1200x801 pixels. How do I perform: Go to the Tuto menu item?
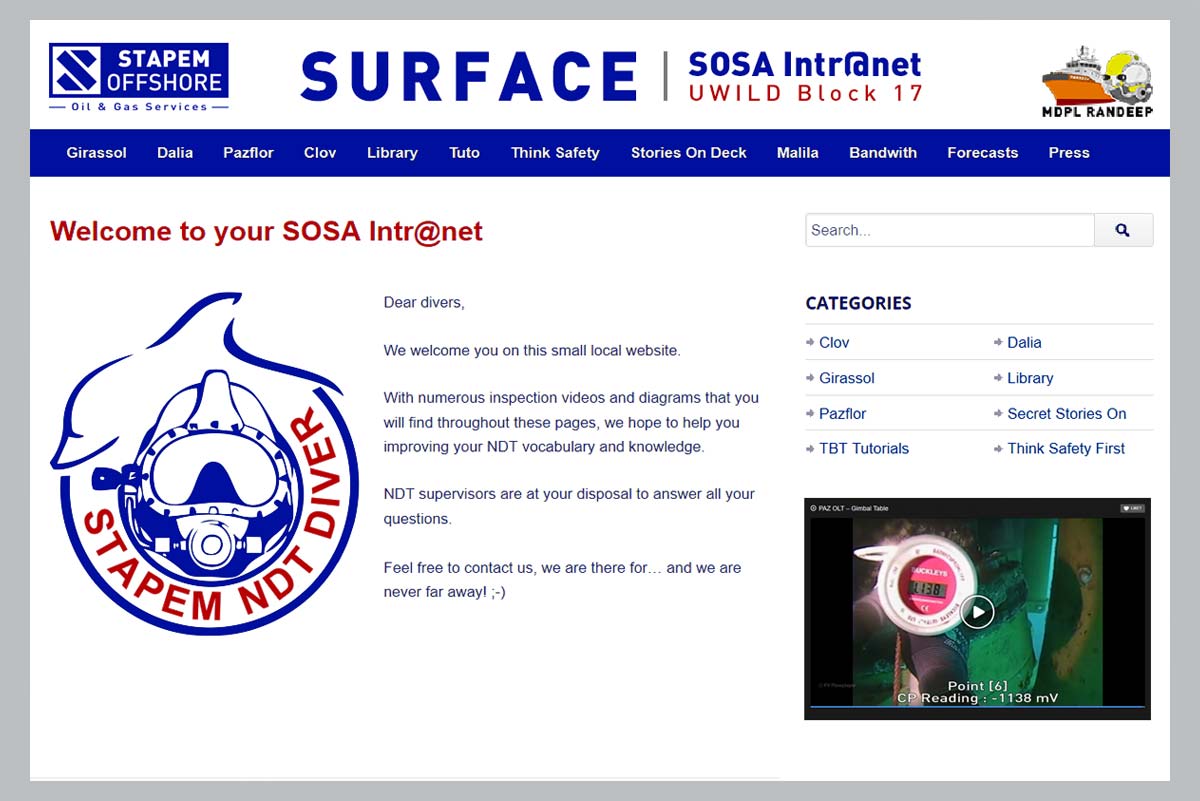tap(464, 153)
